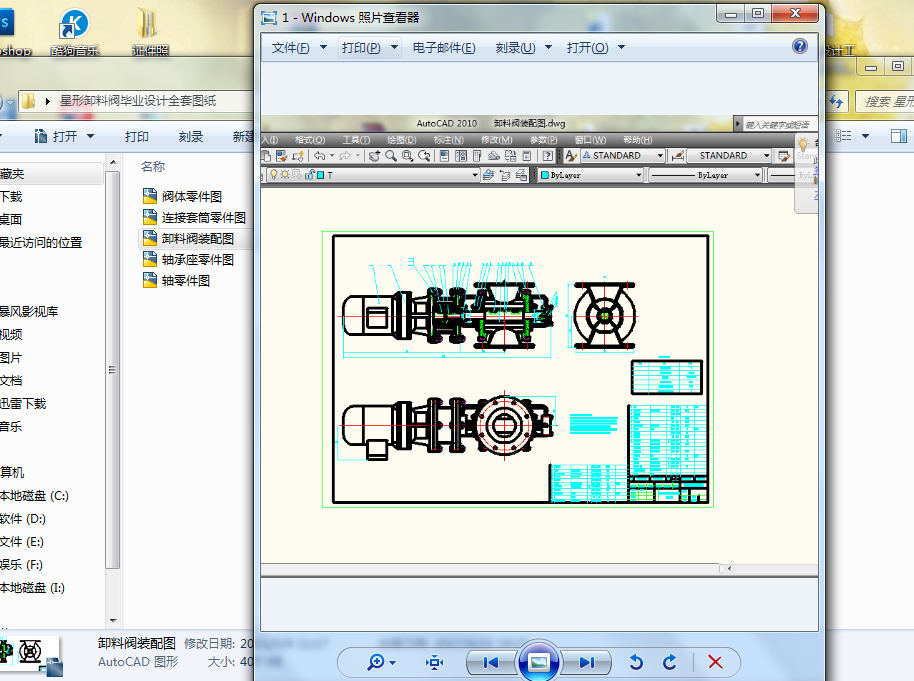Expand the zoom slider dropdown arrow
The image size is (914, 681).
coord(393,663)
